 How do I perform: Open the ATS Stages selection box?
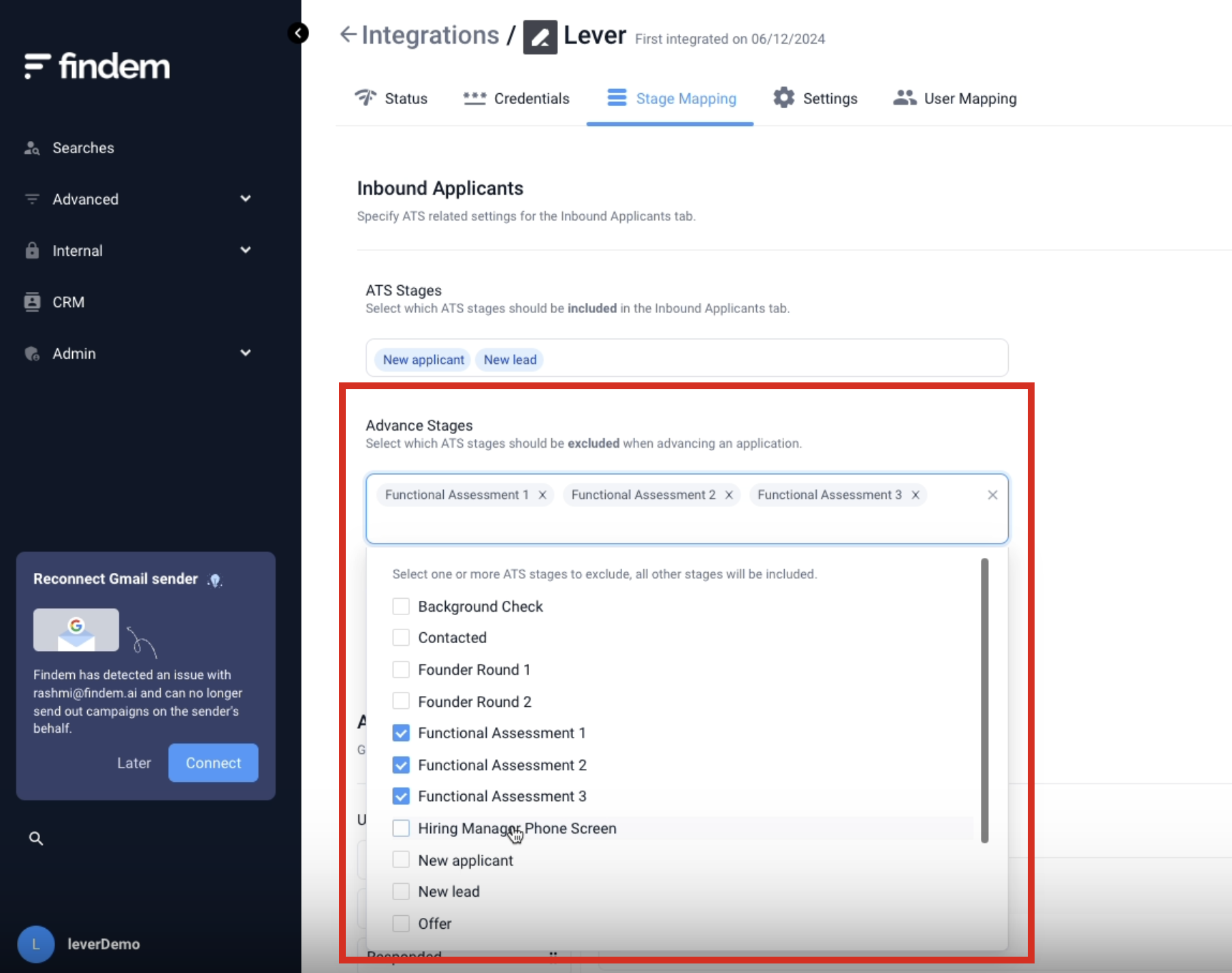[x=687, y=358]
